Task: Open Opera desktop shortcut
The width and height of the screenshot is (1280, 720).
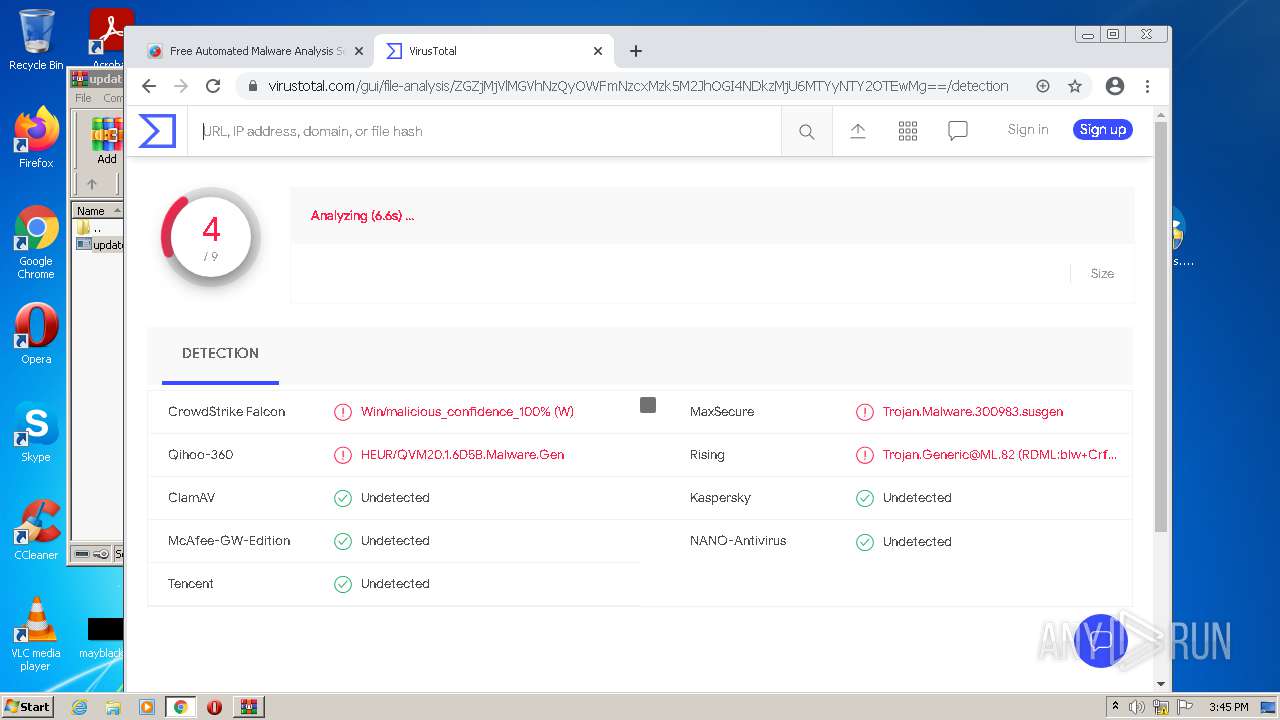Action: pyautogui.click(x=36, y=334)
